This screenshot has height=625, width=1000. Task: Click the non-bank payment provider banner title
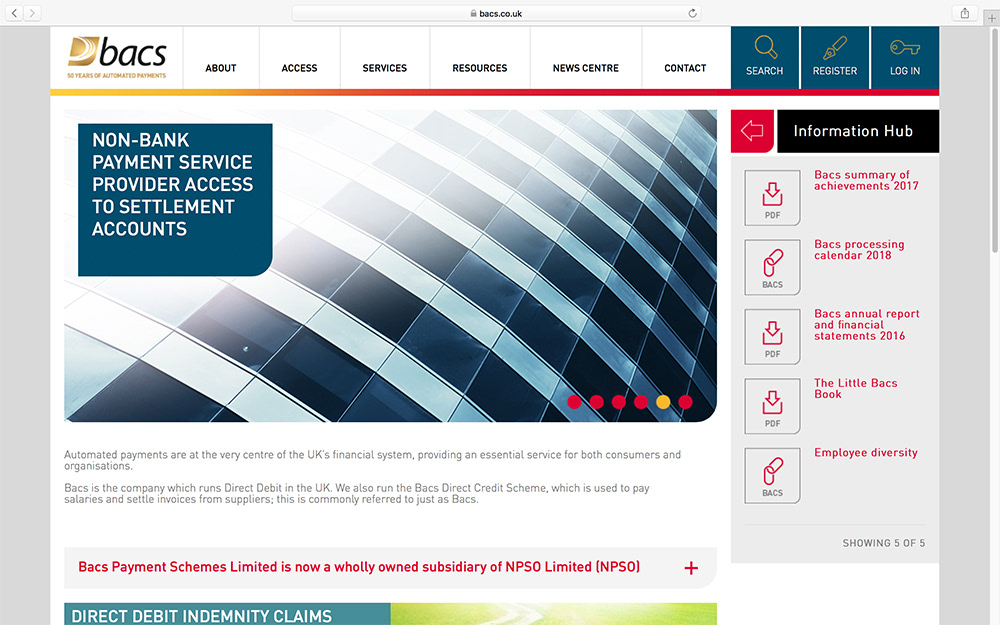(172, 184)
